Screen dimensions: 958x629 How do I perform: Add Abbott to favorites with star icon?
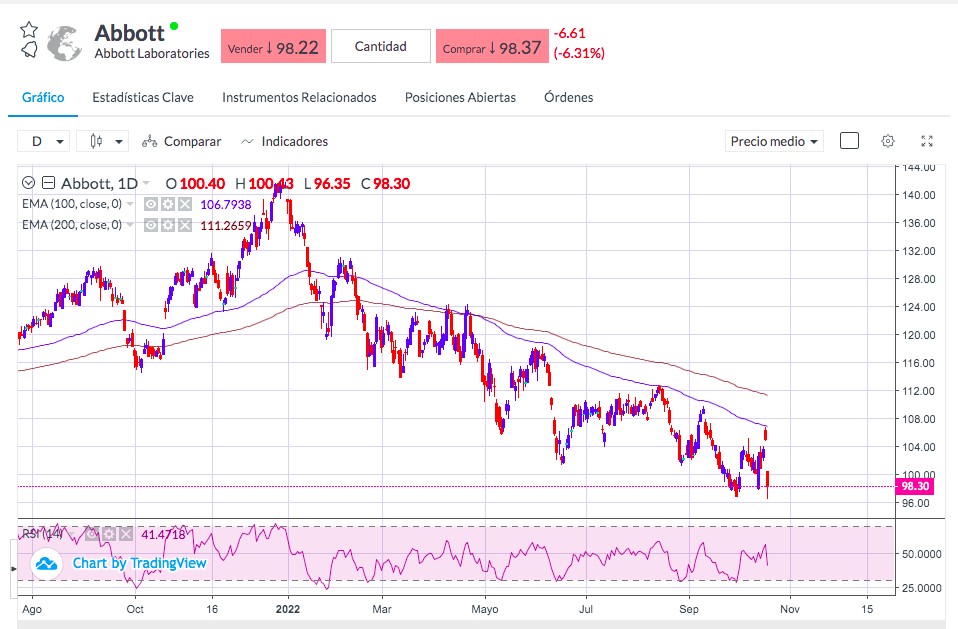click(x=29, y=29)
